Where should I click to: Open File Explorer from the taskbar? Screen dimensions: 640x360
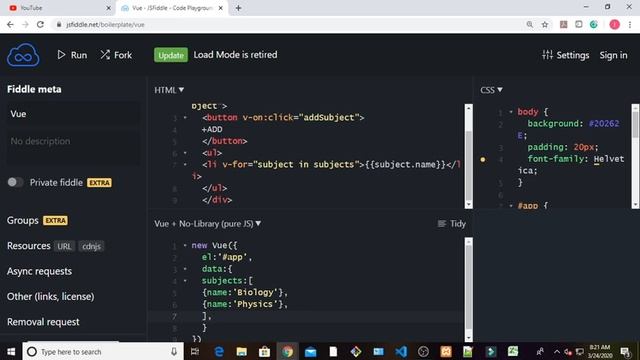pyautogui.click(x=242, y=351)
